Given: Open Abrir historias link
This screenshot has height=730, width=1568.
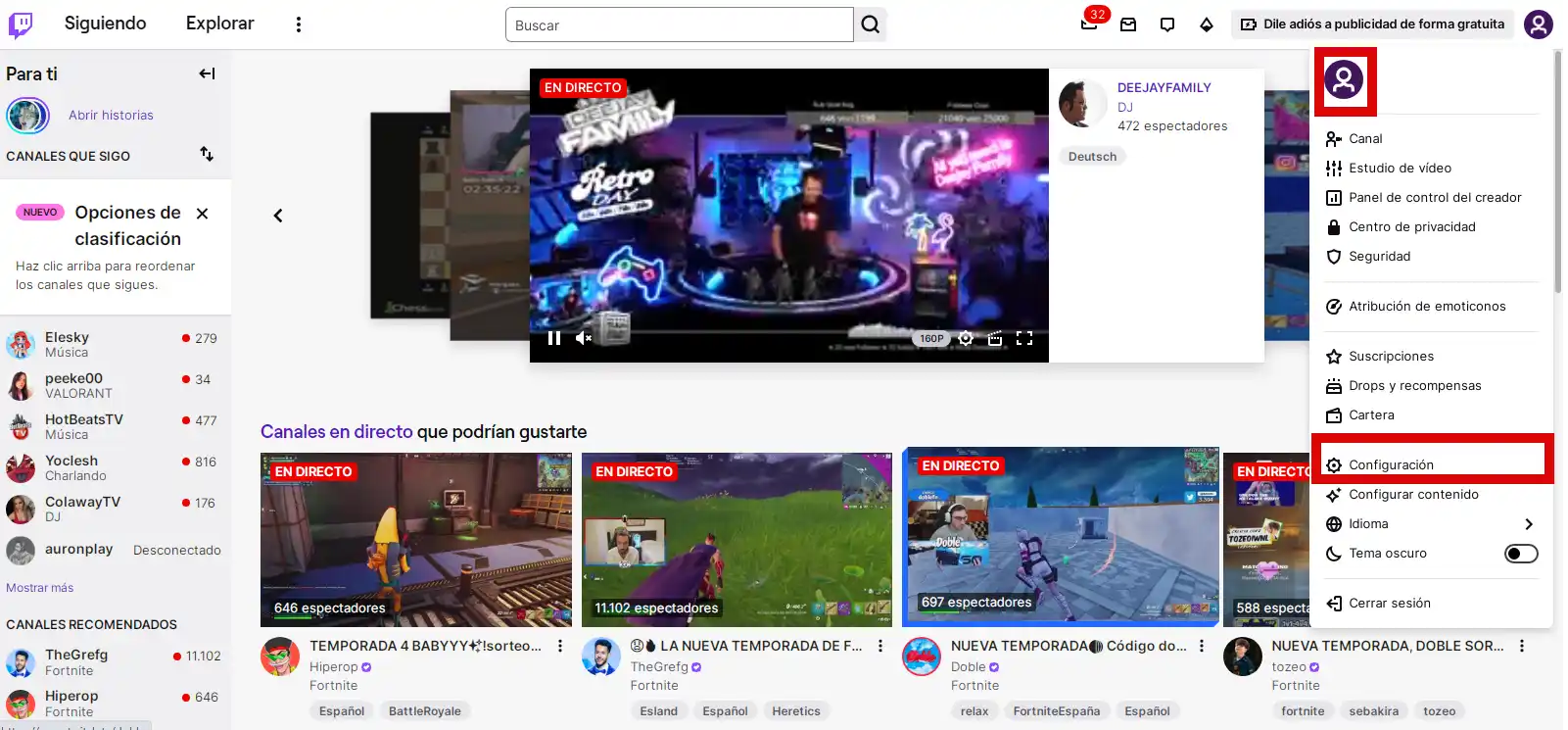Looking at the screenshot, I should pos(111,116).
